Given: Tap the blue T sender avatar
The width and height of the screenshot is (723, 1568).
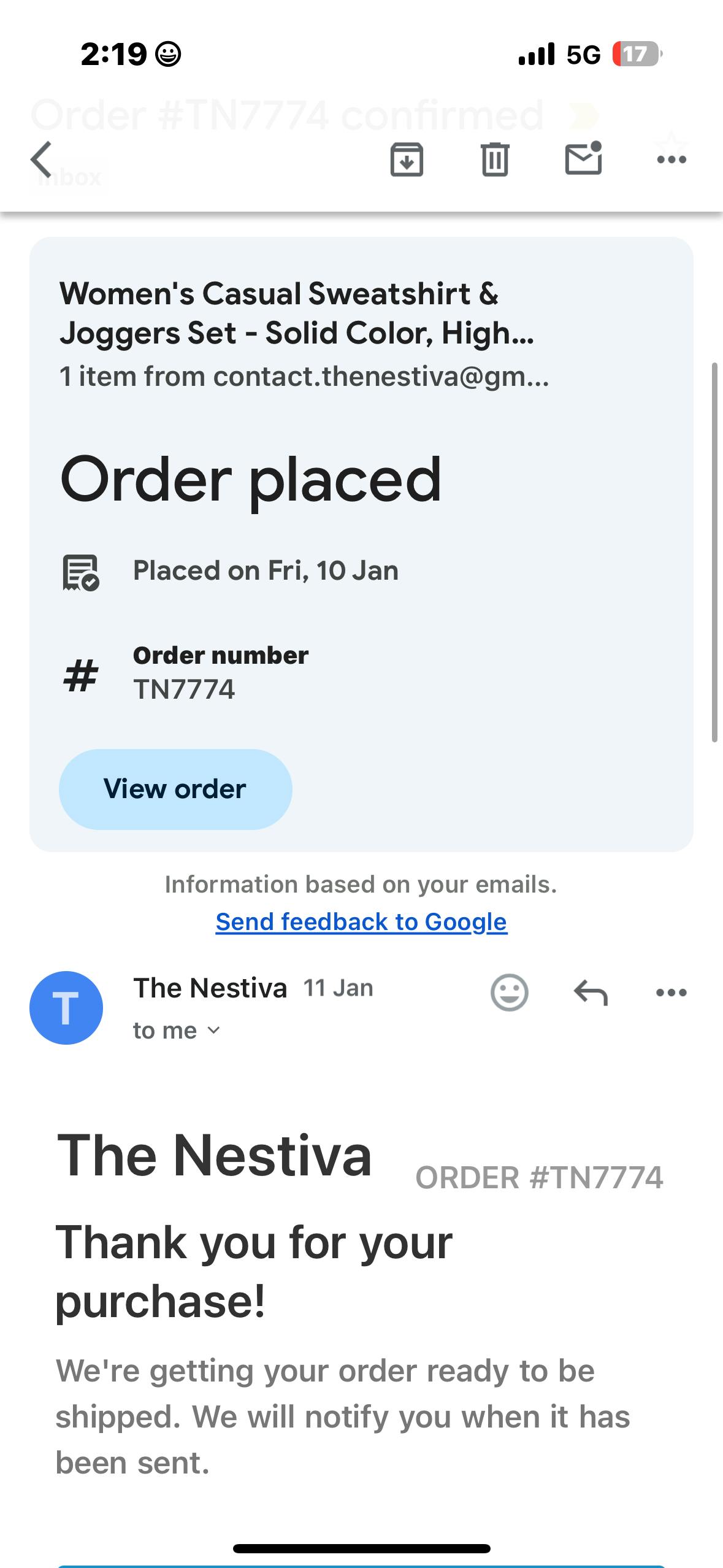Looking at the screenshot, I should pos(66,1007).
